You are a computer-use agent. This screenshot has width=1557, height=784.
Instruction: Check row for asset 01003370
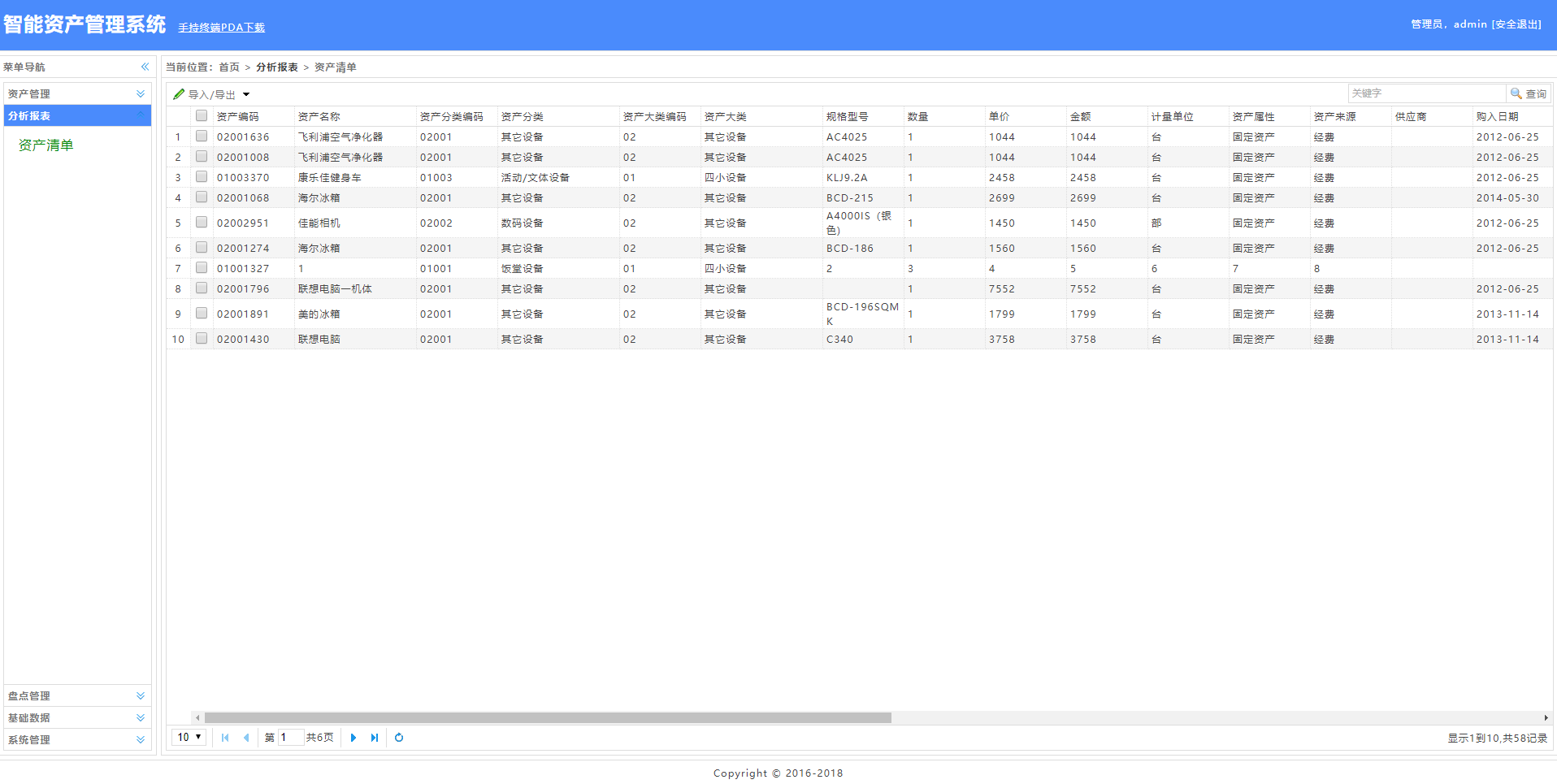pos(202,177)
